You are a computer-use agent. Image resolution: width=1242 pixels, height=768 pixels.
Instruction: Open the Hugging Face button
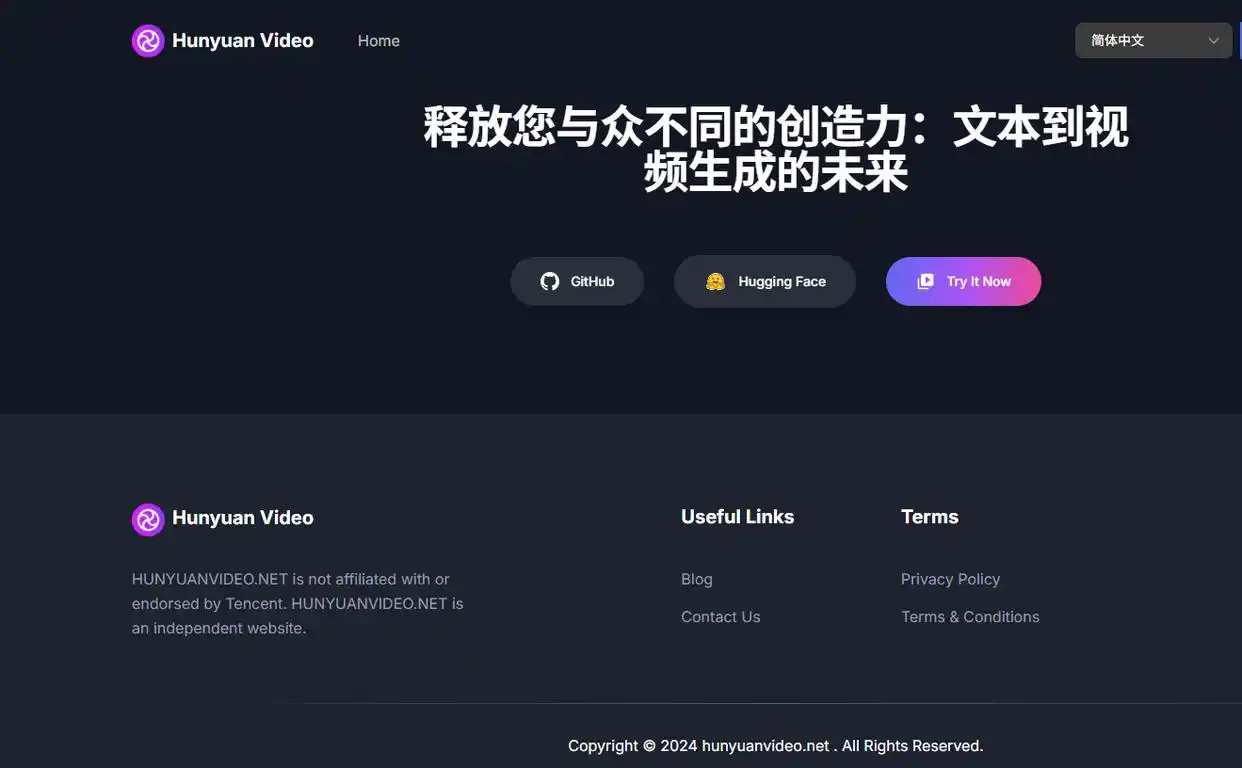pyautogui.click(x=765, y=282)
